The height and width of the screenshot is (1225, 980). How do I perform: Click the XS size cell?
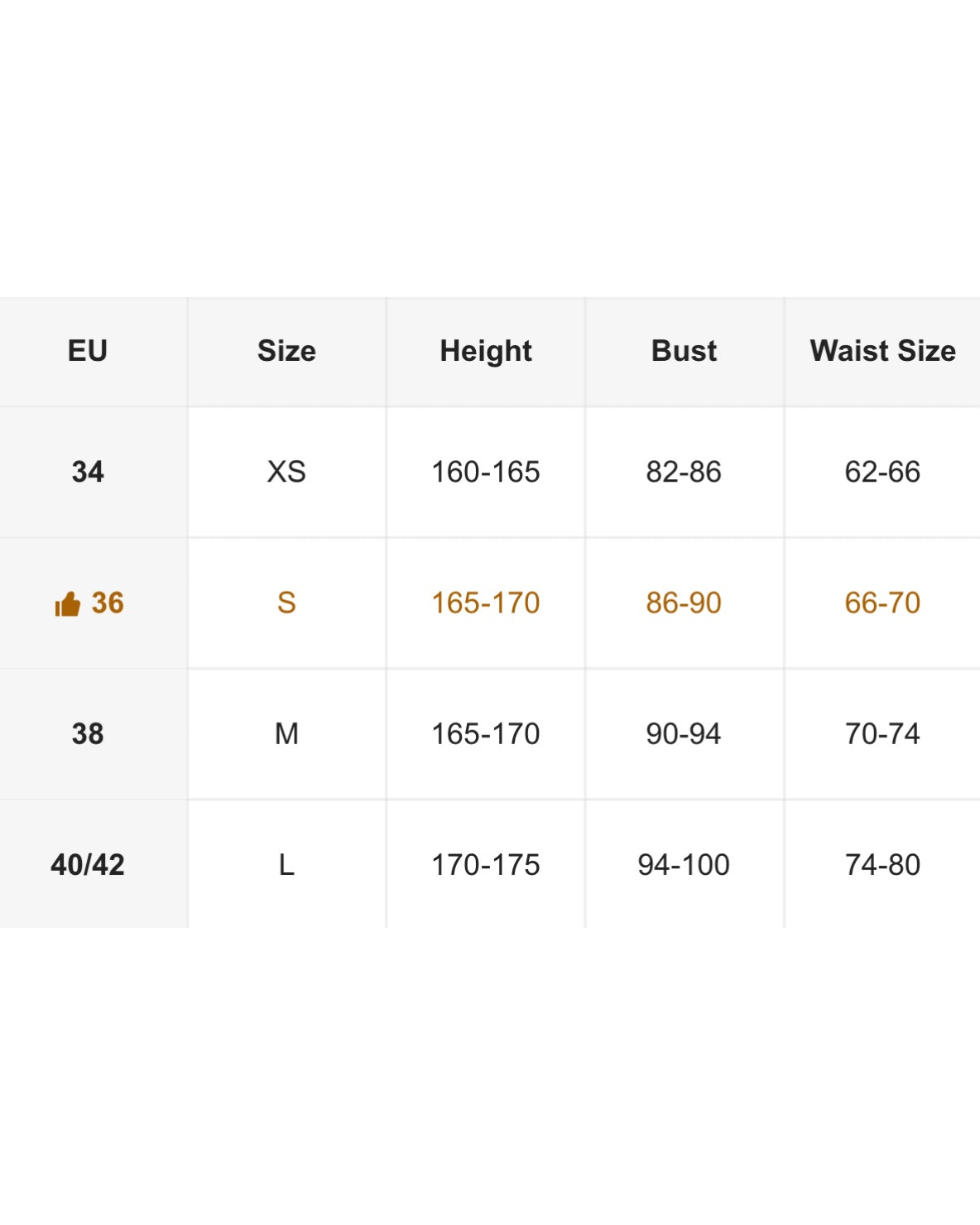point(286,472)
